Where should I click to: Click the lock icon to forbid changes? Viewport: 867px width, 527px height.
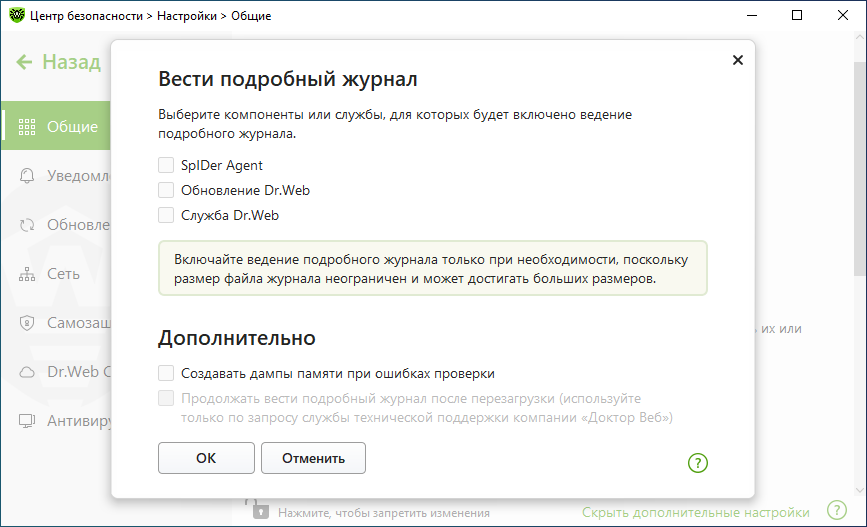pos(258,509)
